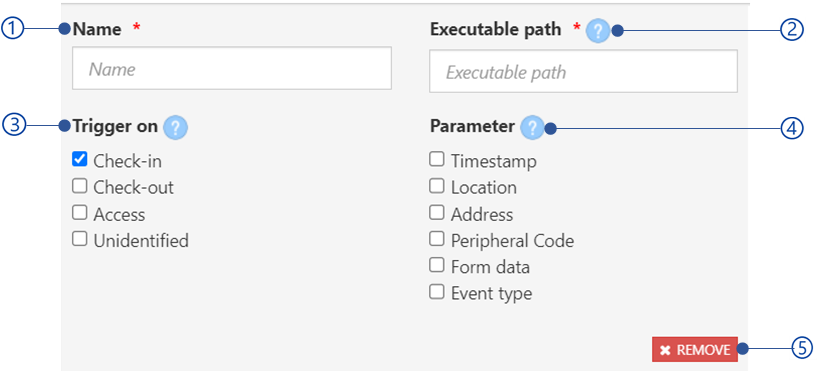Select the Location parameter checkbox
Viewport: 817px width, 371px height.
(x=437, y=186)
